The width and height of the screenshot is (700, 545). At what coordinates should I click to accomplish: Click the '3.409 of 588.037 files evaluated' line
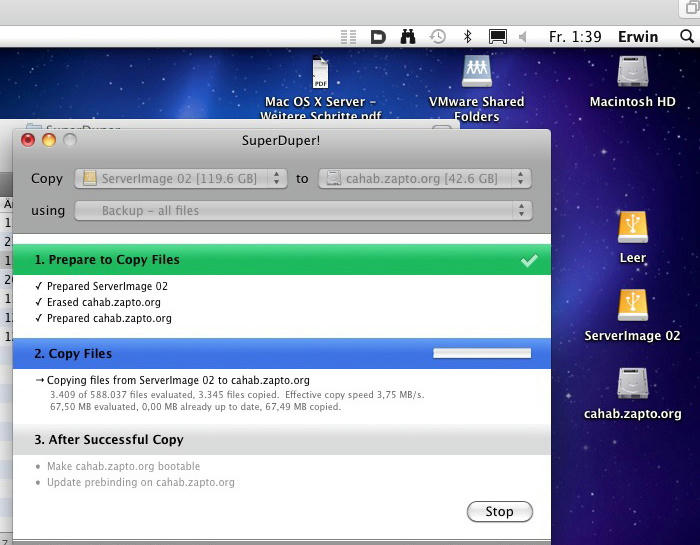(237, 395)
